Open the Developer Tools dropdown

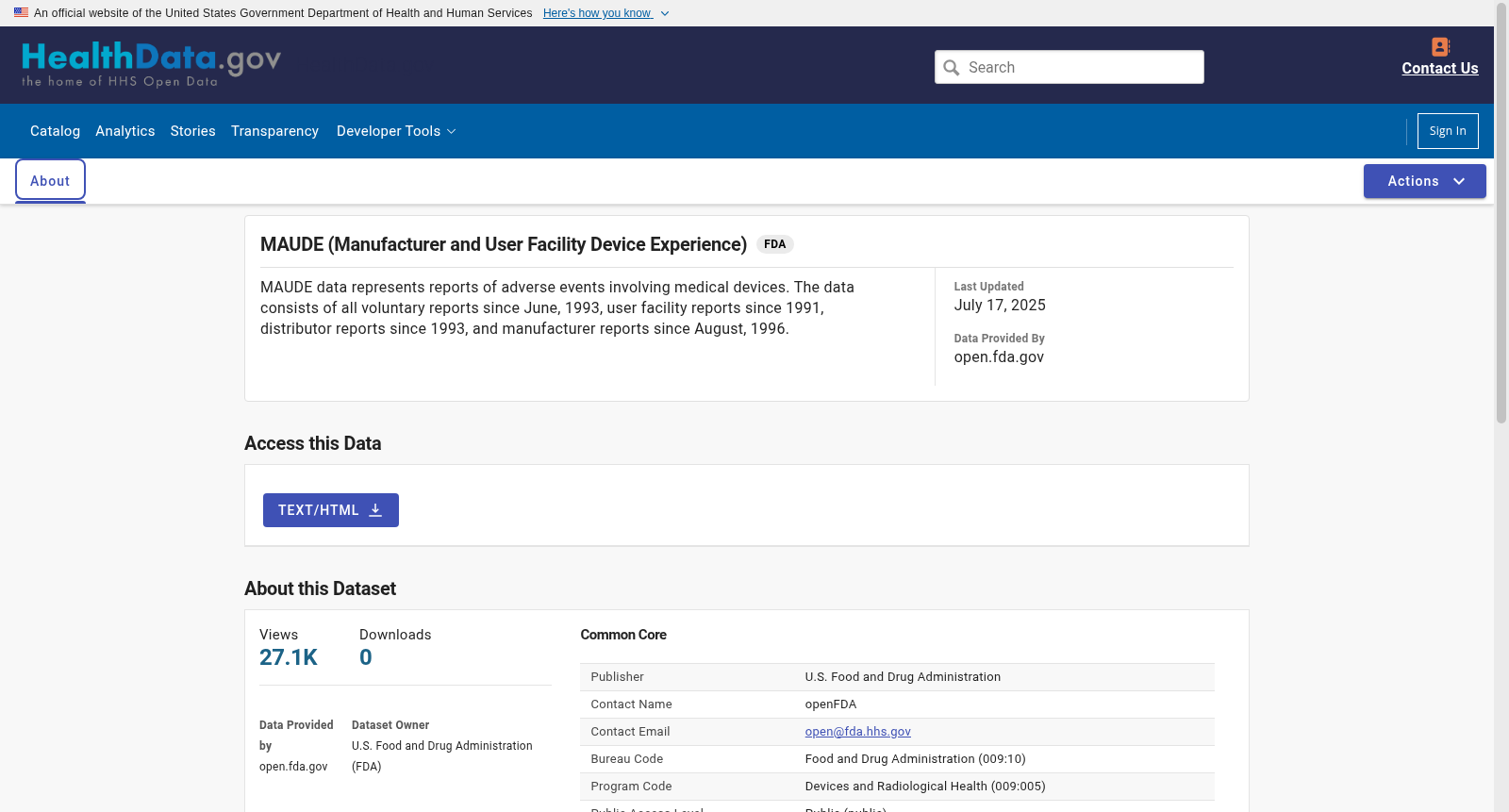[x=396, y=131]
